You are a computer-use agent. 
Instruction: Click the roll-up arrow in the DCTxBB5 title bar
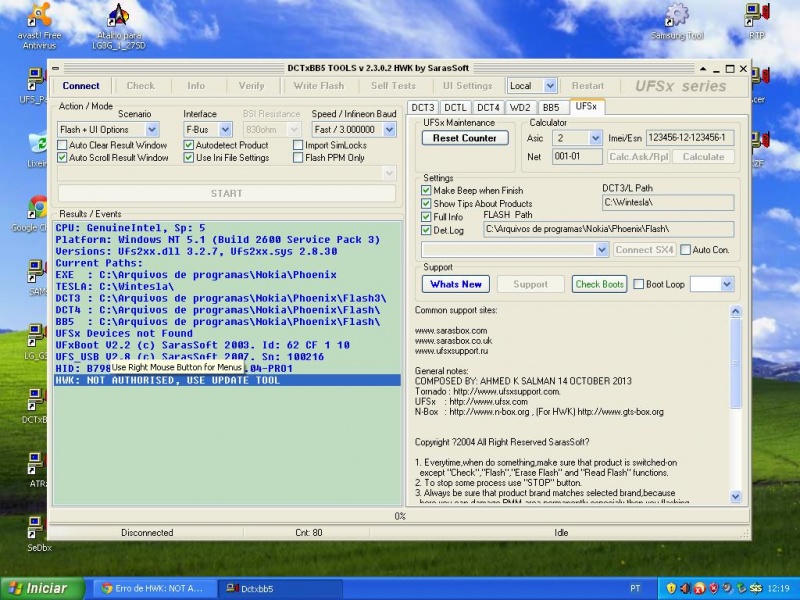703,68
